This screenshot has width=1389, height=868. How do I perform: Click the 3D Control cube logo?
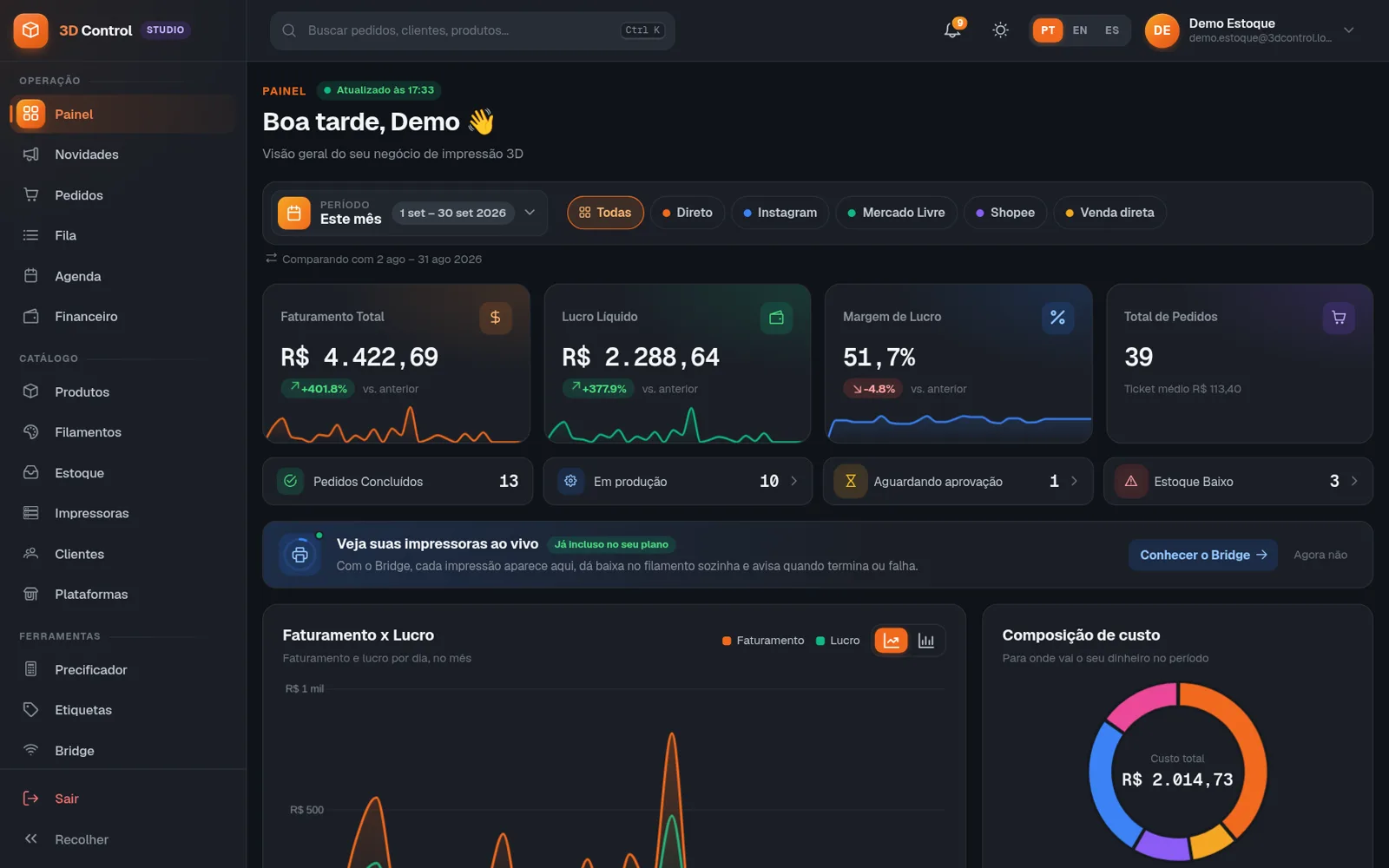pos(30,30)
